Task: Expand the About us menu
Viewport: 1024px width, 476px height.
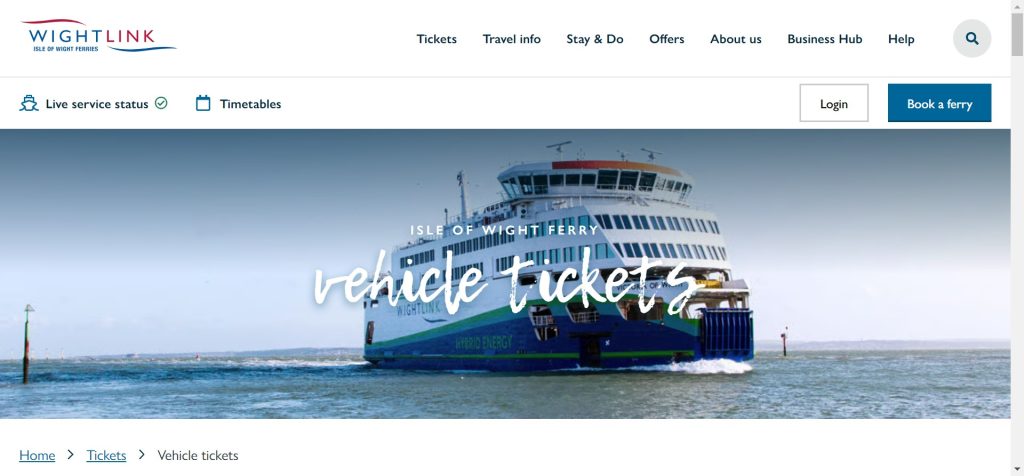Action: pyautogui.click(x=735, y=39)
